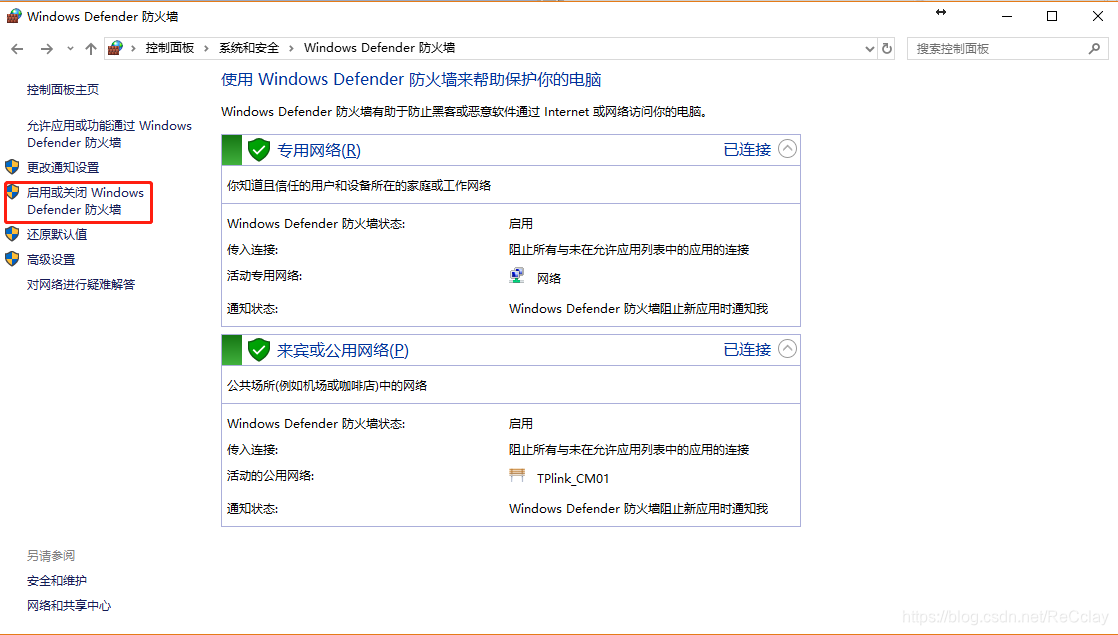Image resolution: width=1118 pixels, height=635 pixels.
Task: Select 控制面板 in the breadcrumb
Action: [170, 48]
